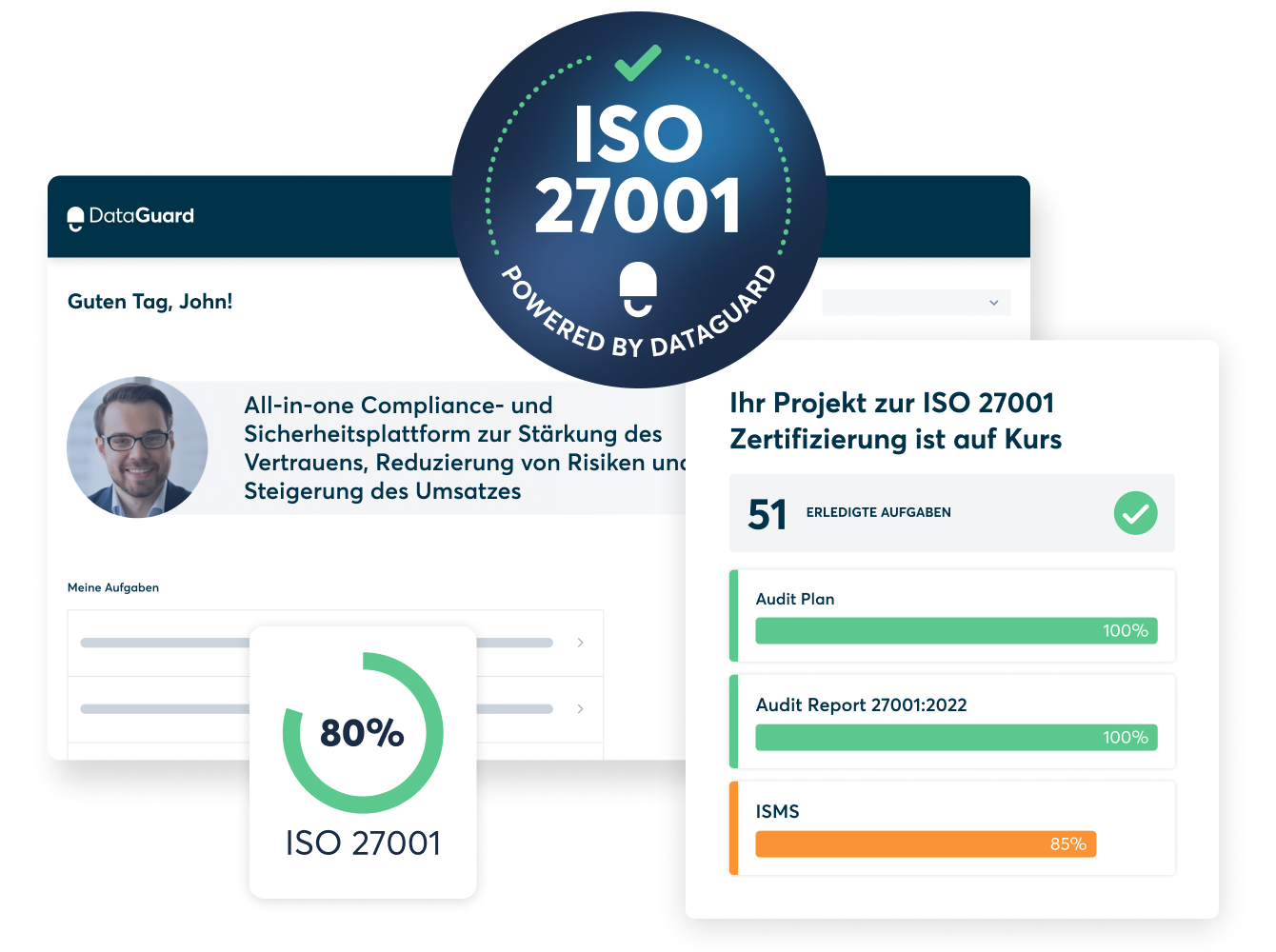Click the ISO 27001 label under progress ring
Screen dimensions: 1276x952
coord(363,843)
